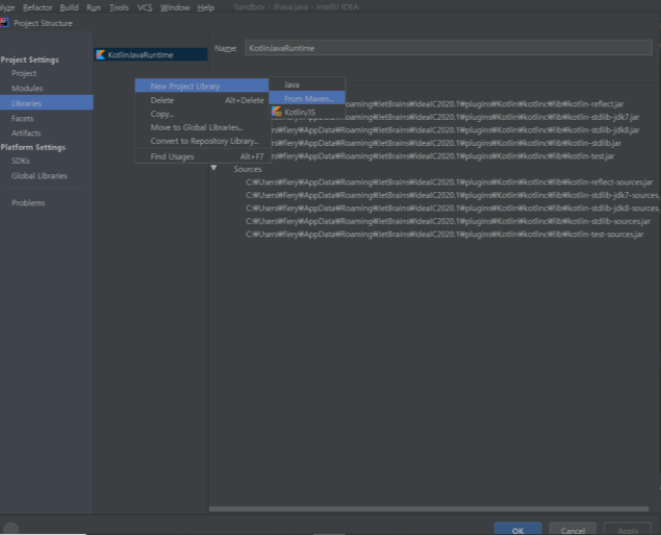The height and width of the screenshot is (535, 661).
Task: Click the horizontal scrollbar at bottom
Action: click(429, 509)
